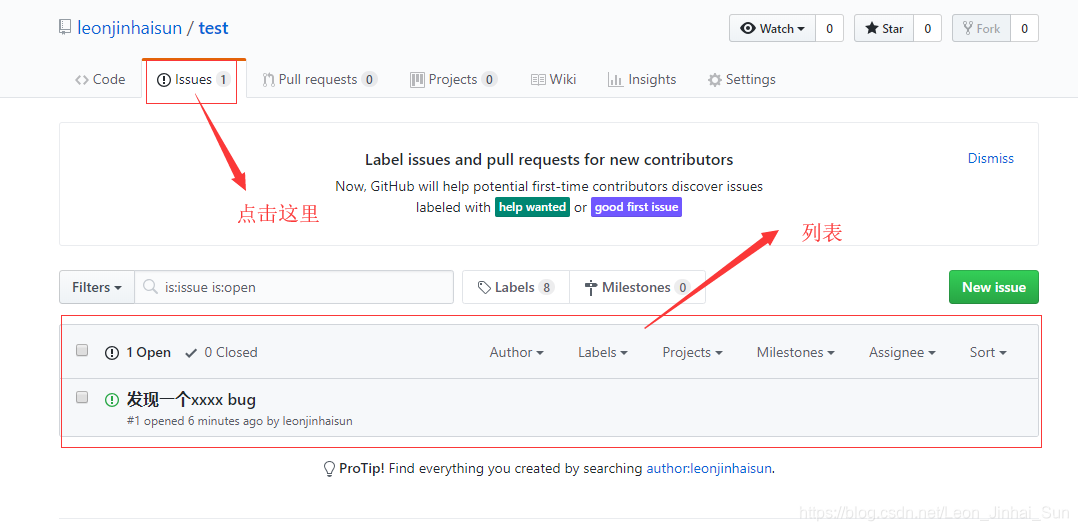Open the Projects filter dropdown
Viewport: 1078px width, 531px height.
692,352
